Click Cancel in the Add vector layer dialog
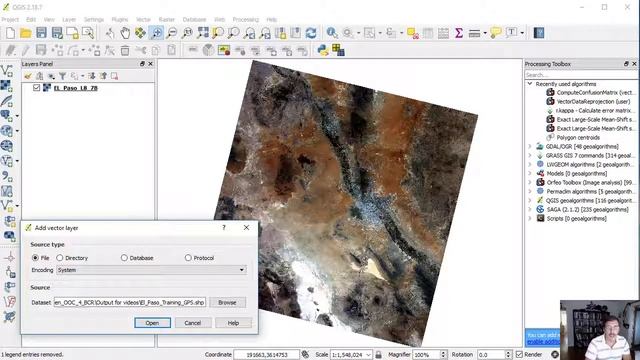 193,323
